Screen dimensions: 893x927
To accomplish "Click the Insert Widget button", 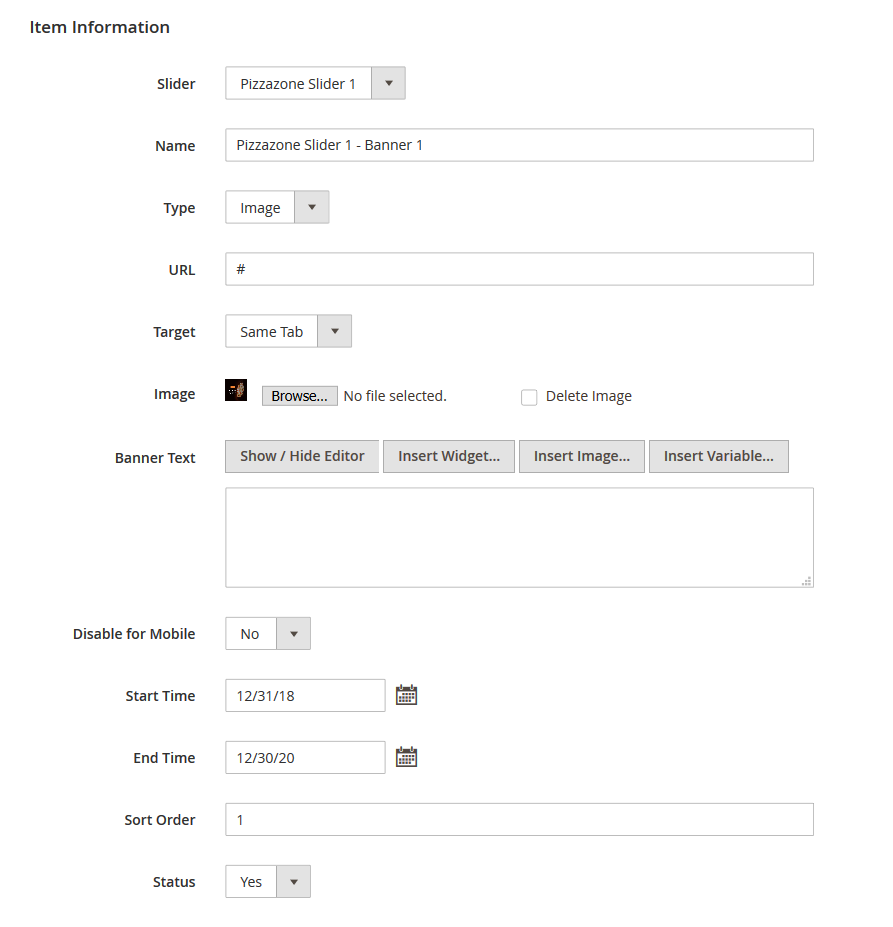I will click(x=449, y=456).
